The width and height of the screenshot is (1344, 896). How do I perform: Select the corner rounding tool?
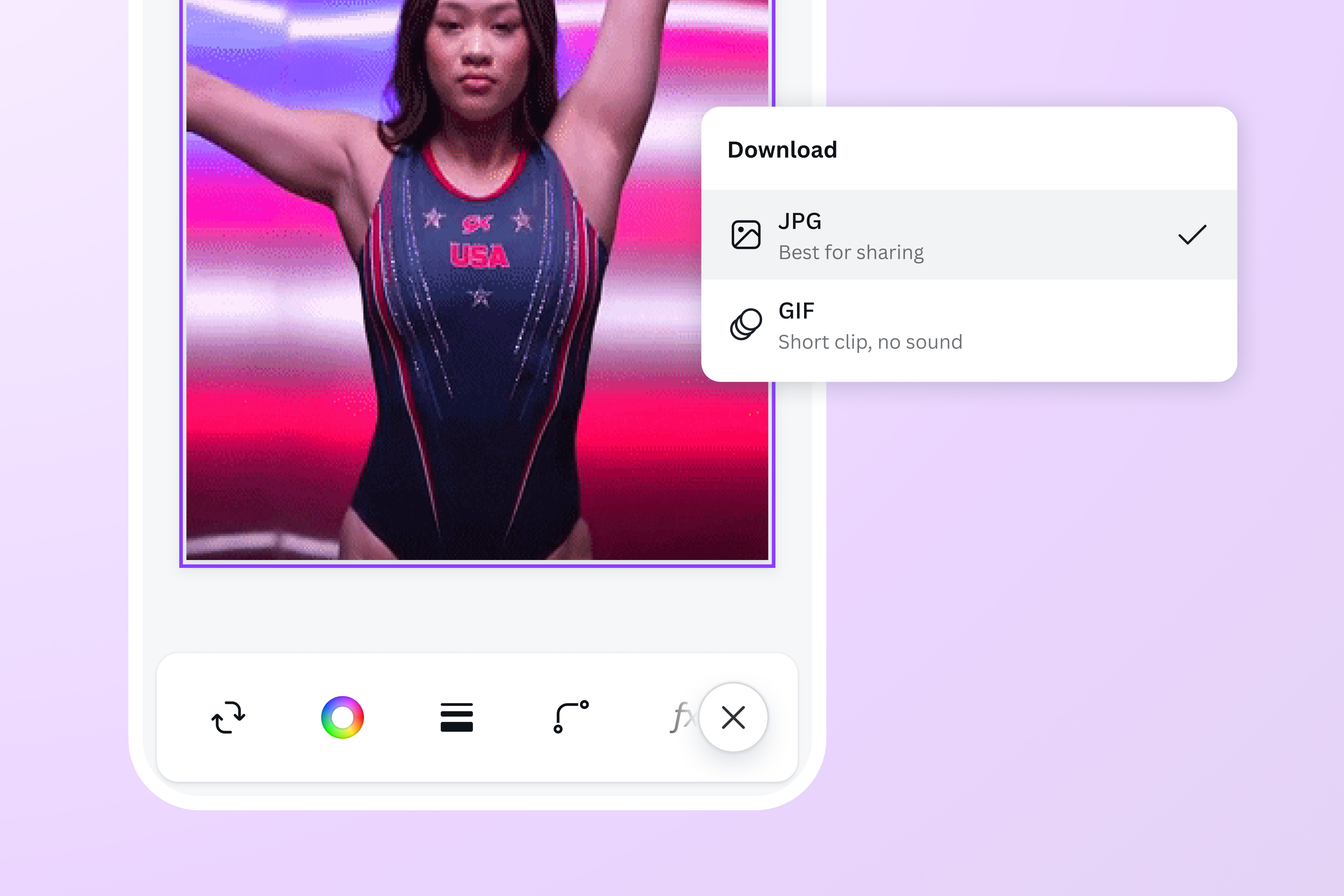[x=571, y=717]
